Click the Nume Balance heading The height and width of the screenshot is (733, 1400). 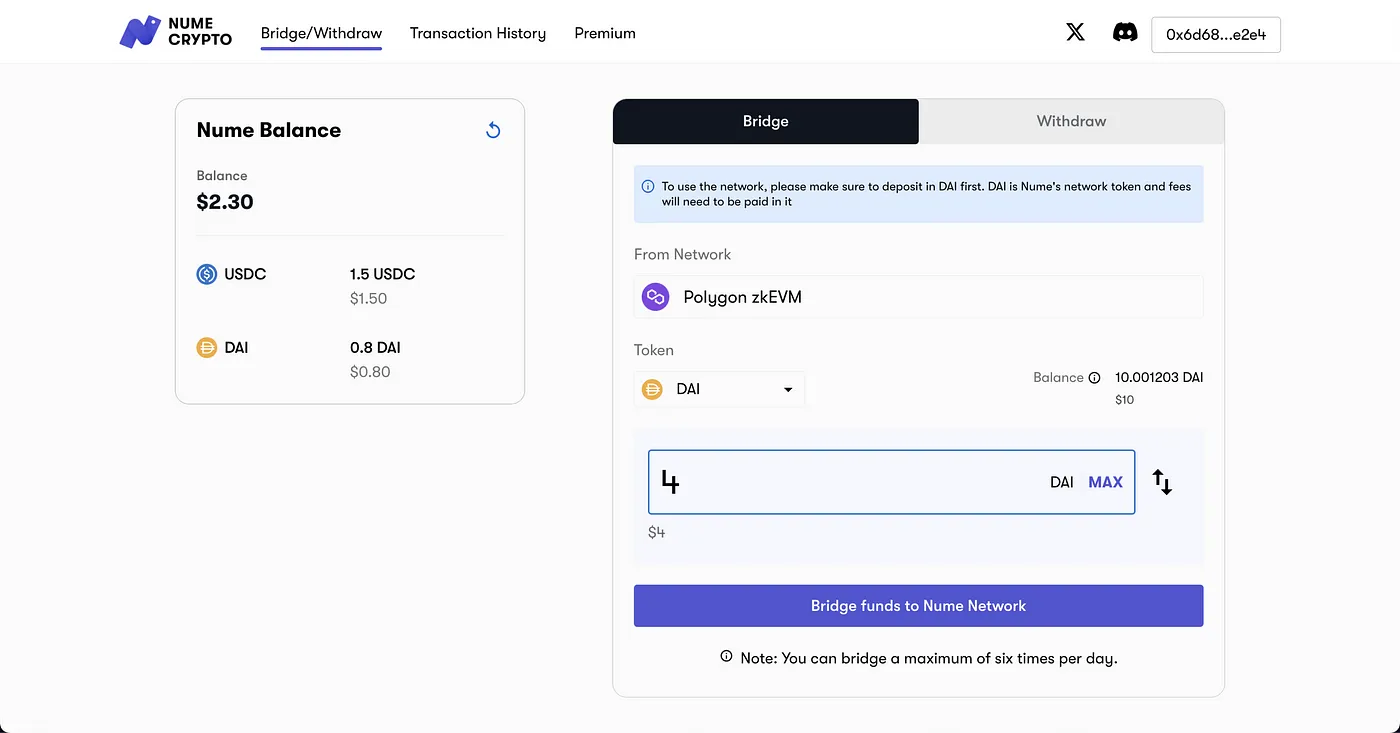(269, 130)
